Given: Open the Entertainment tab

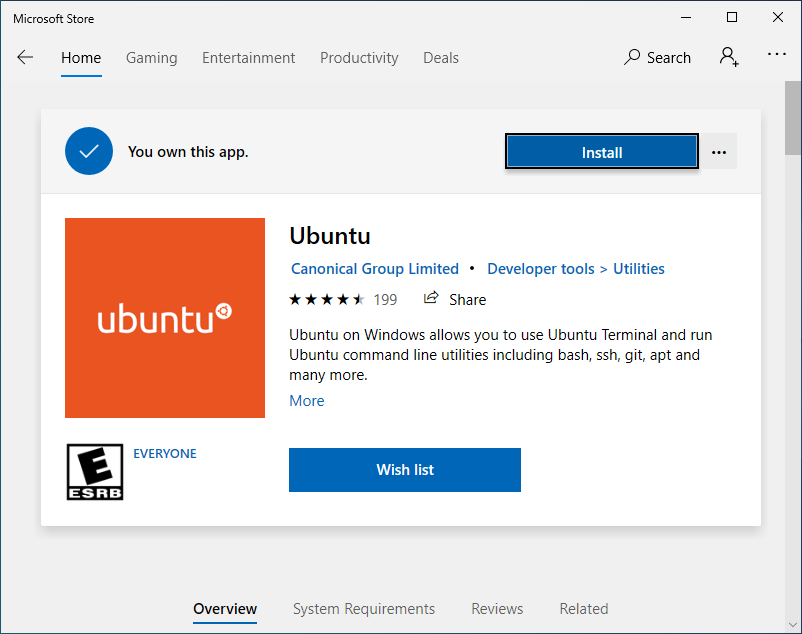Looking at the screenshot, I should pos(249,58).
